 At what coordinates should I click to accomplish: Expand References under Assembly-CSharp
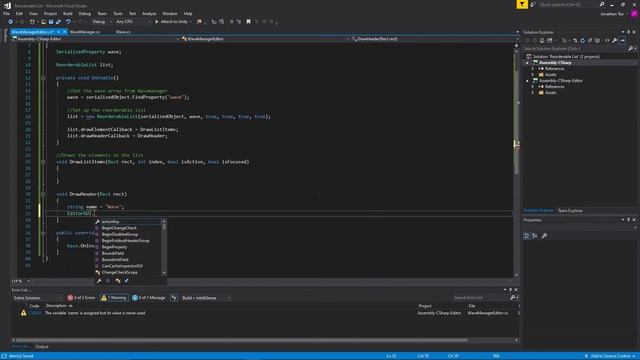click(x=533, y=69)
